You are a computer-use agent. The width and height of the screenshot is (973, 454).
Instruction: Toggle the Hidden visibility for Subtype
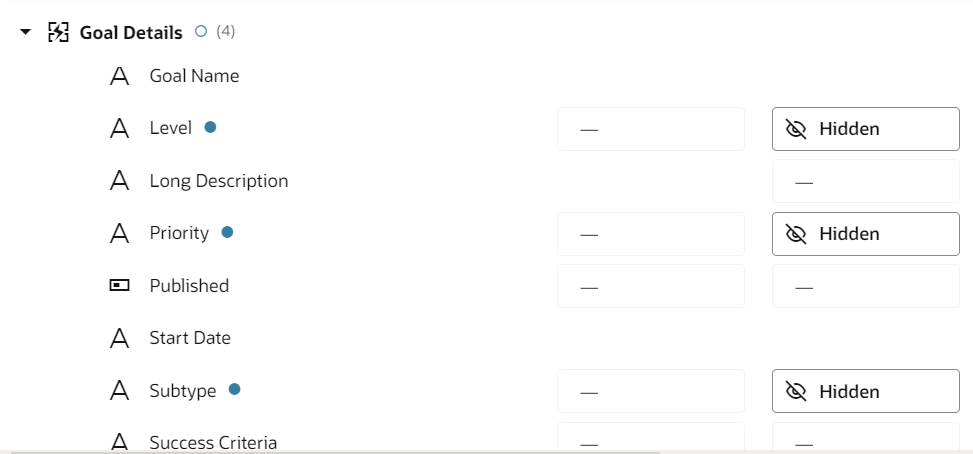point(866,391)
